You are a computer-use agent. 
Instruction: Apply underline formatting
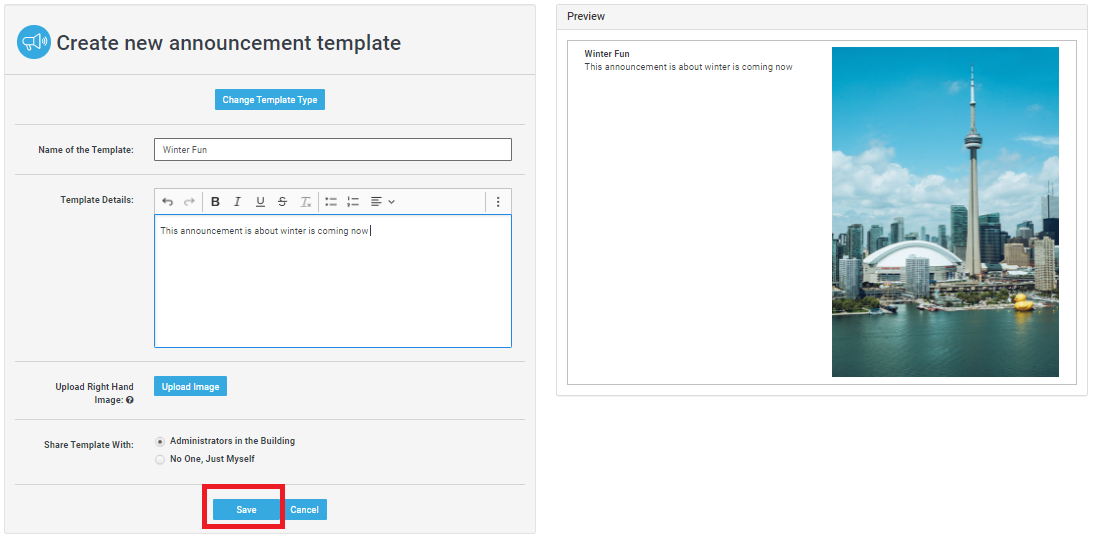(x=260, y=202)
